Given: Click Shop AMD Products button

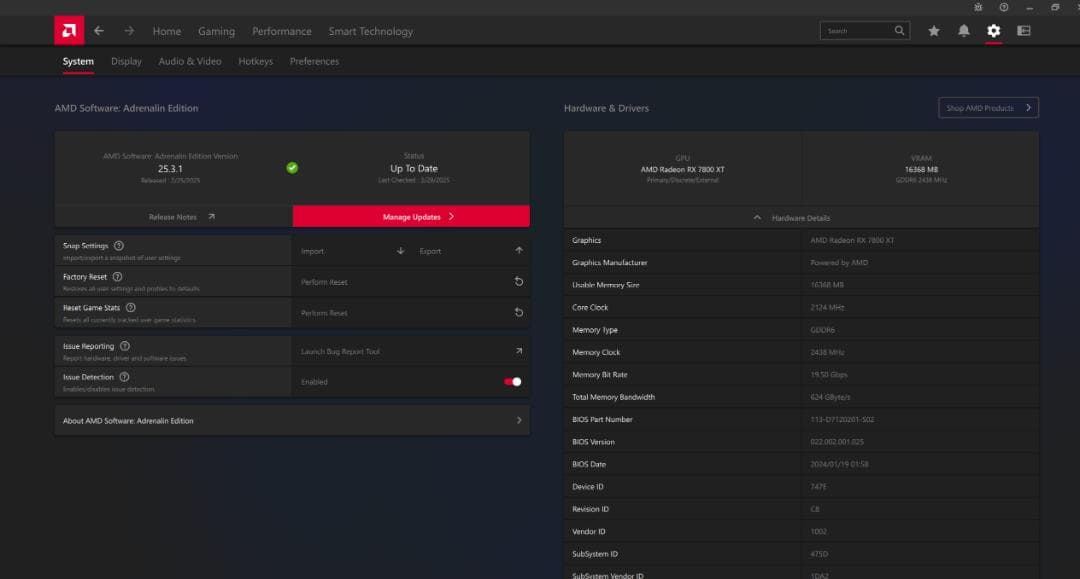Looking at the screenshot, I should [x=988, y=108].
